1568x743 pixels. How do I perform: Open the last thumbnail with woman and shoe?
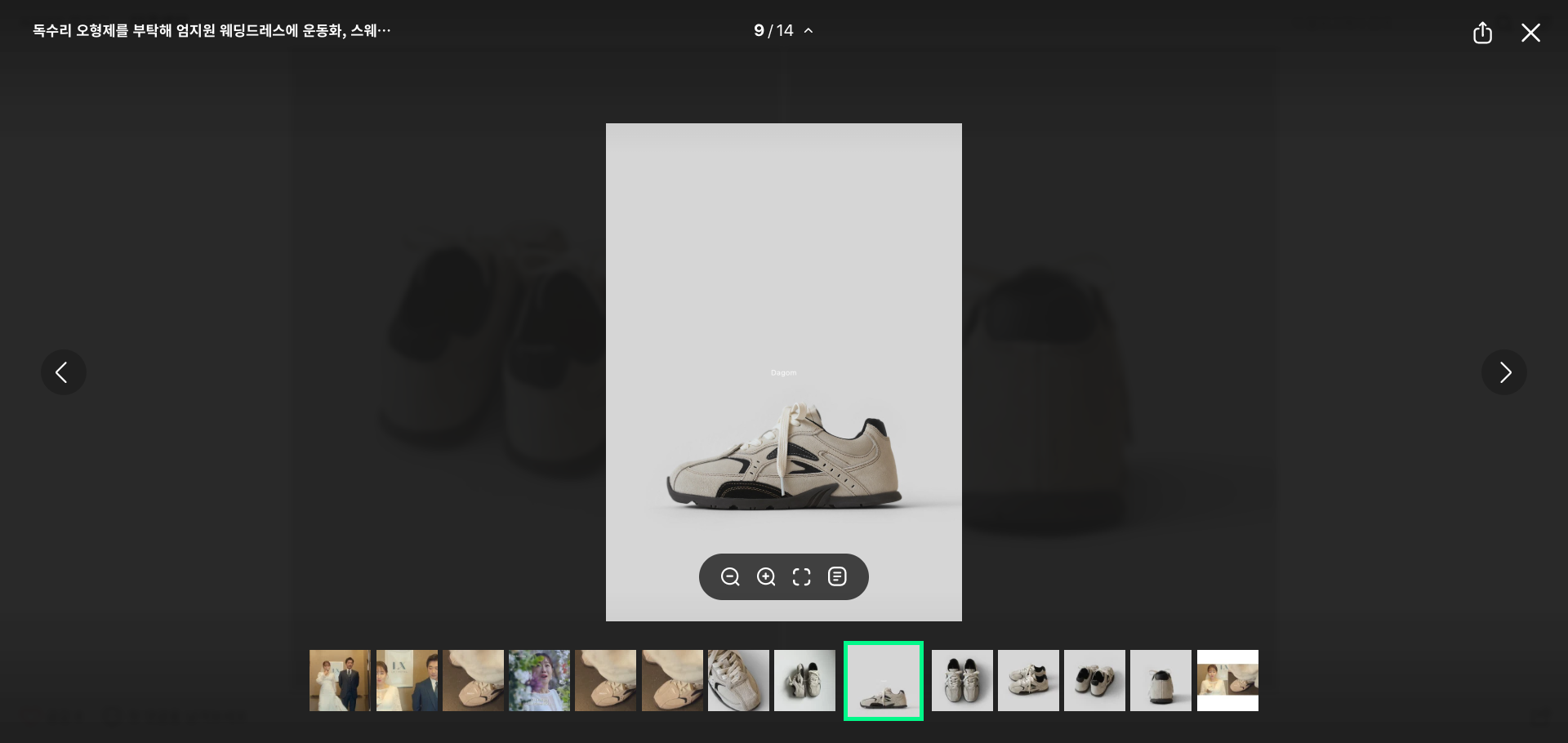point(1227,680)
